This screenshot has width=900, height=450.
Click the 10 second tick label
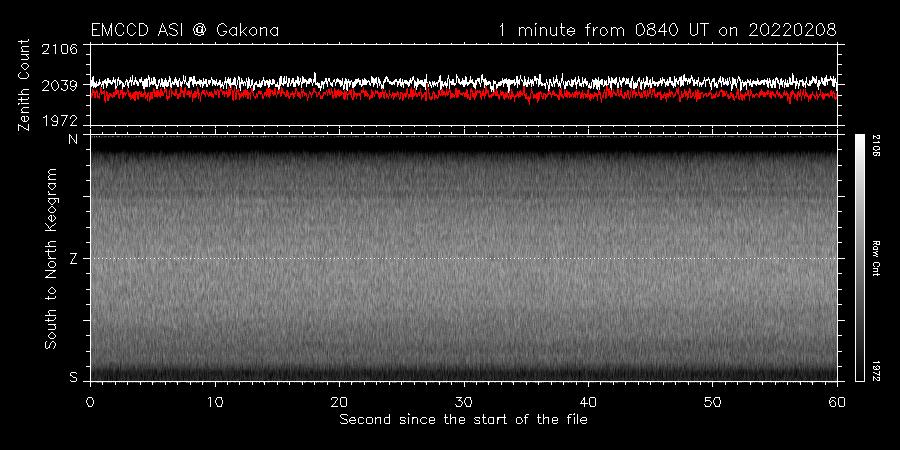pos(215,402)
